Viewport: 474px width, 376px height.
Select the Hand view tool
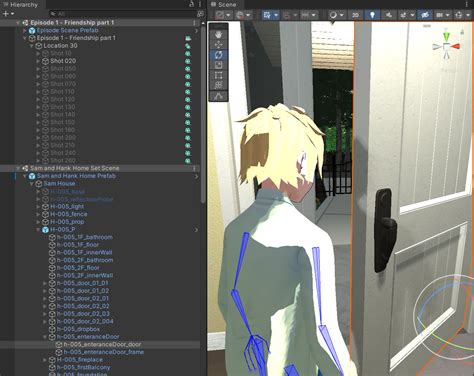click(x=218, y=34)
